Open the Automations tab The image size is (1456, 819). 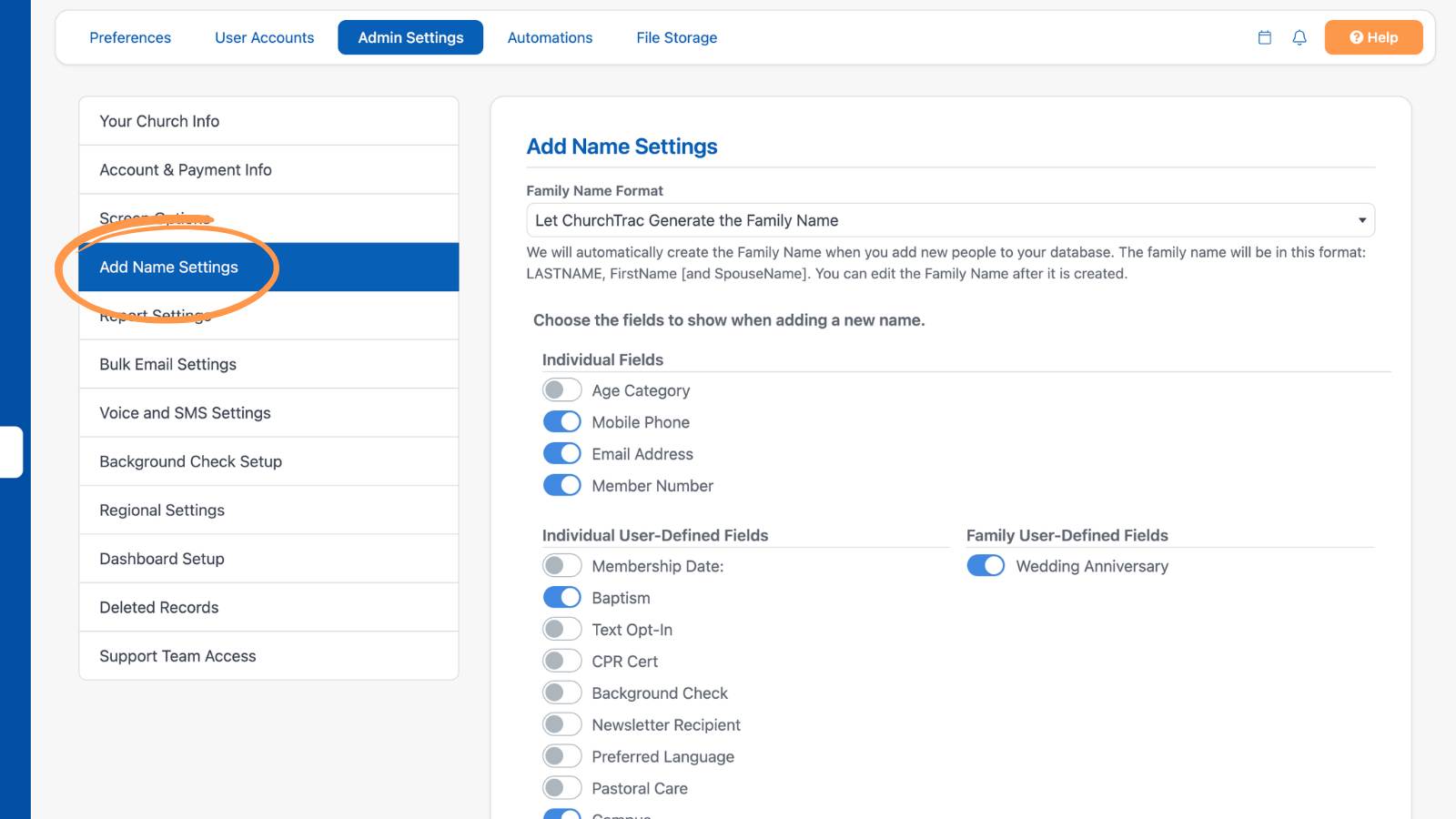pyautogui.click(x=550, y=37)
